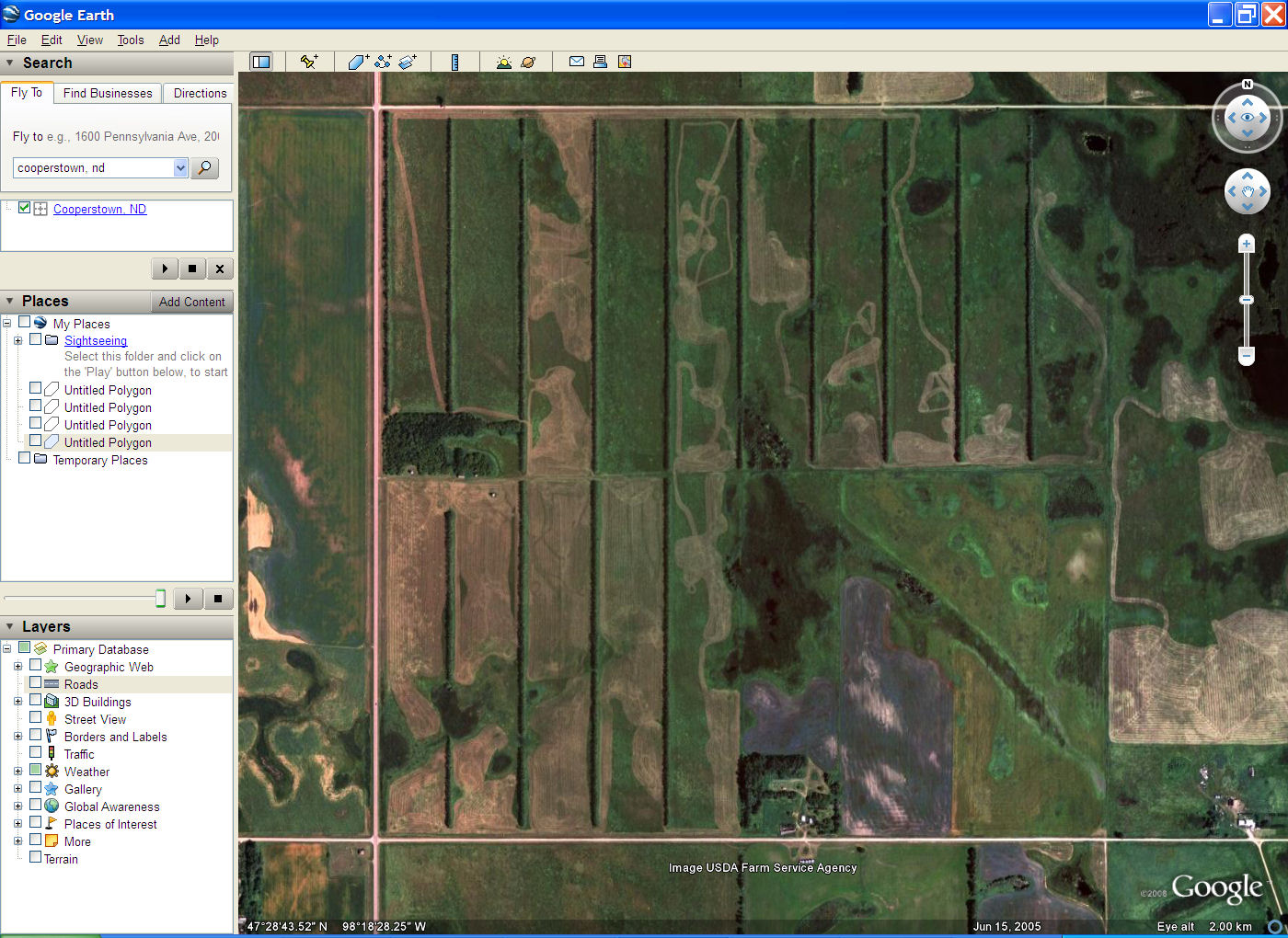Screen dimensions: 1288x938
Task: Enable the Traffic layer checkbox
Action: coord(36,753)
